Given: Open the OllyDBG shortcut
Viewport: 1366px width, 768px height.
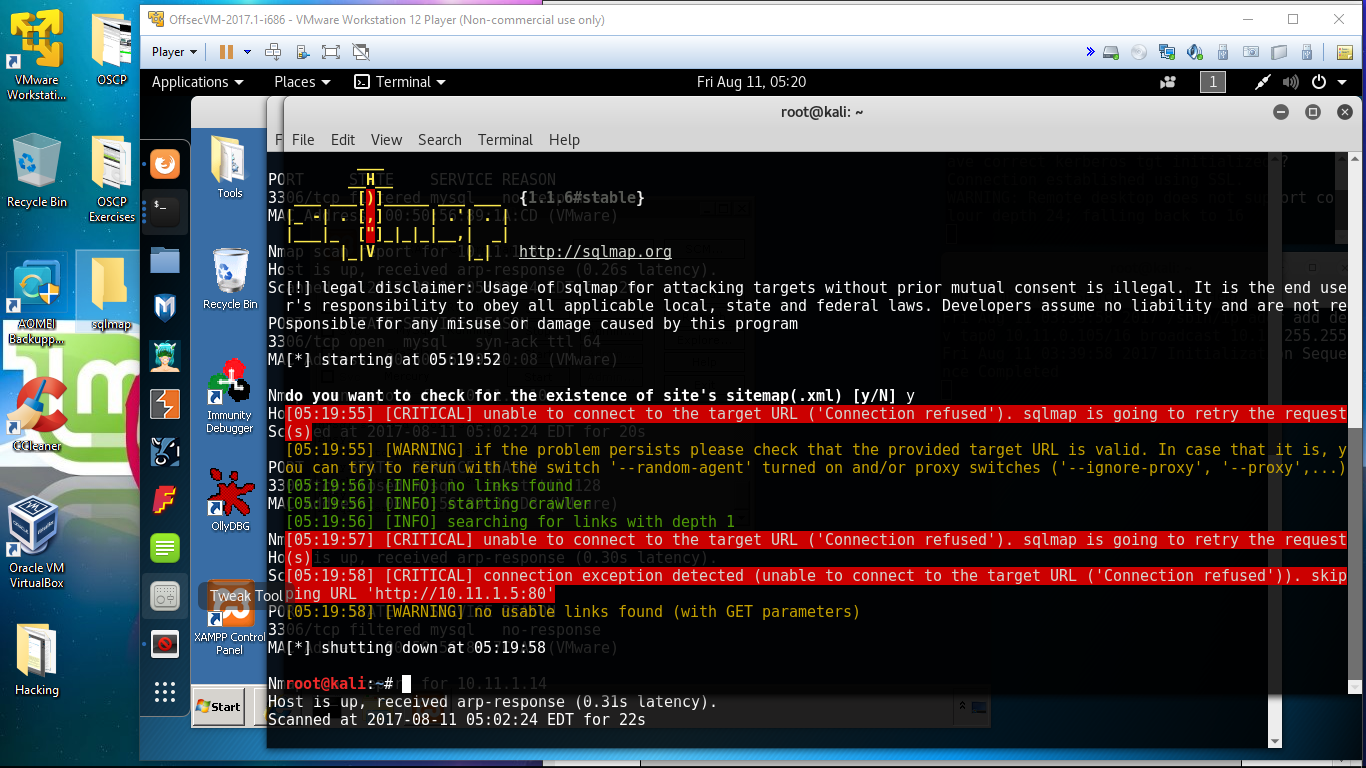Looking at the screenshot, I should click(x=229, y=500).
